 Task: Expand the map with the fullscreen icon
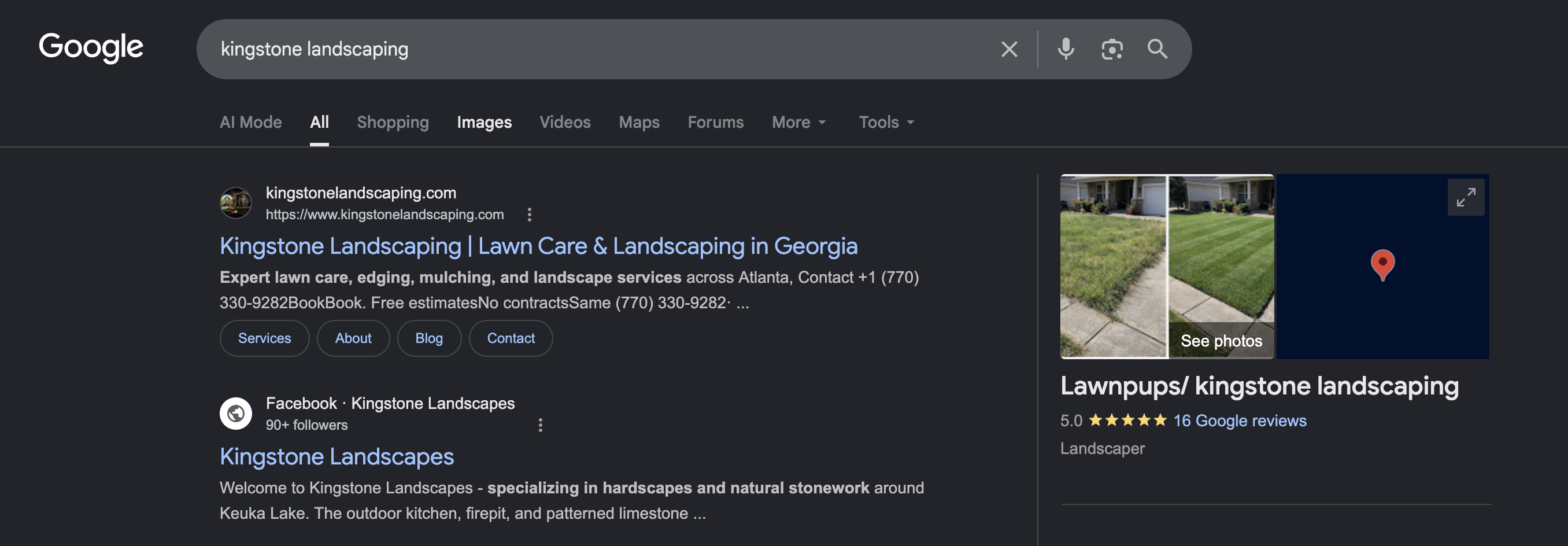point(1466,197)
